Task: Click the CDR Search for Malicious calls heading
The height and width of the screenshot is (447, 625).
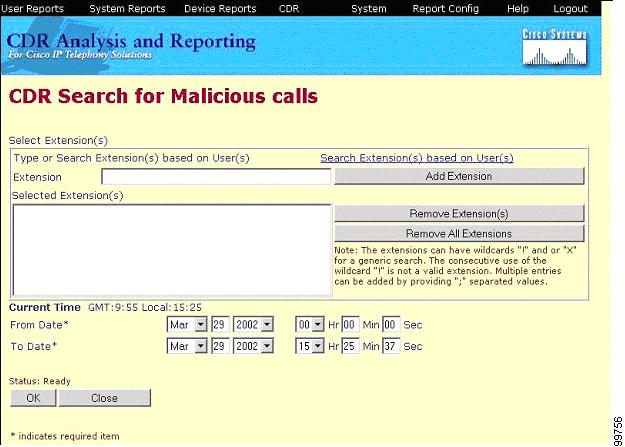Action: click(x=163, y=96)
